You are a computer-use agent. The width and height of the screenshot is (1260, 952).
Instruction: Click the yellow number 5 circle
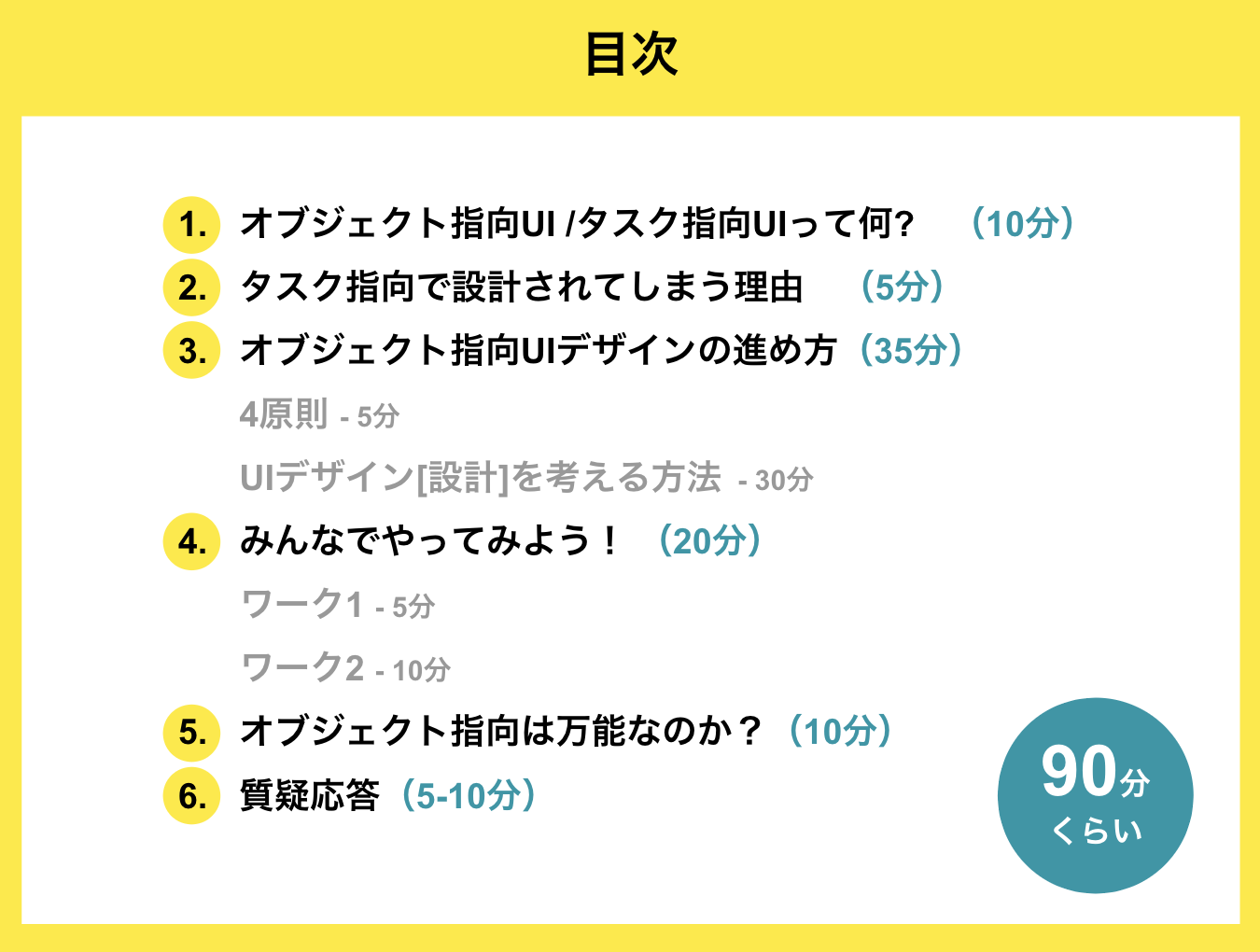pyautogui.click(x=191, y=732)
